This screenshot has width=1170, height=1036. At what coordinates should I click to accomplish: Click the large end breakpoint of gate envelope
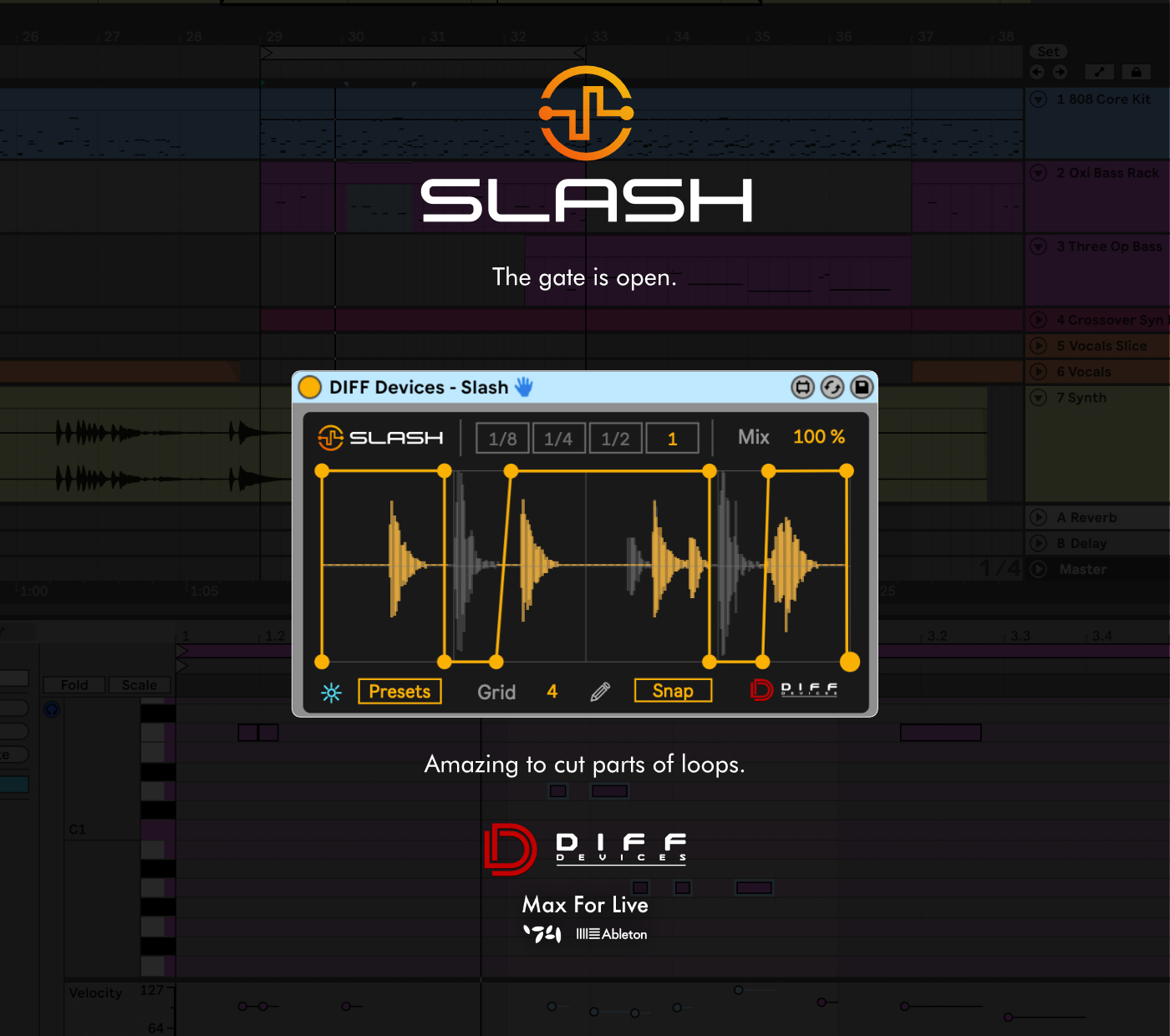[x=850, y=662]
